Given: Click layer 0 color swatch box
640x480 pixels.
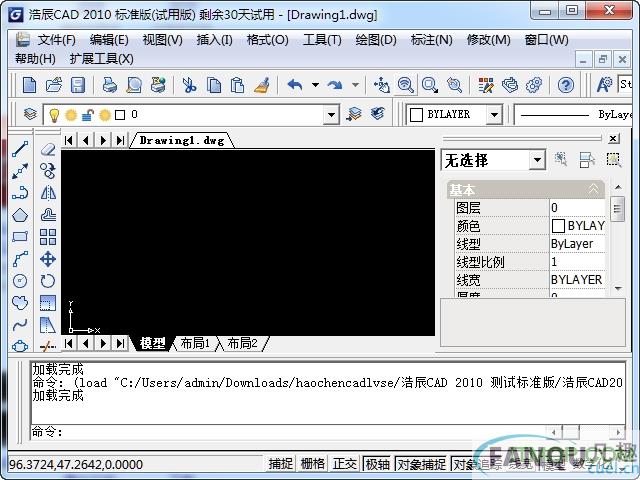Looking at the screenshot, I should [120, 115].
